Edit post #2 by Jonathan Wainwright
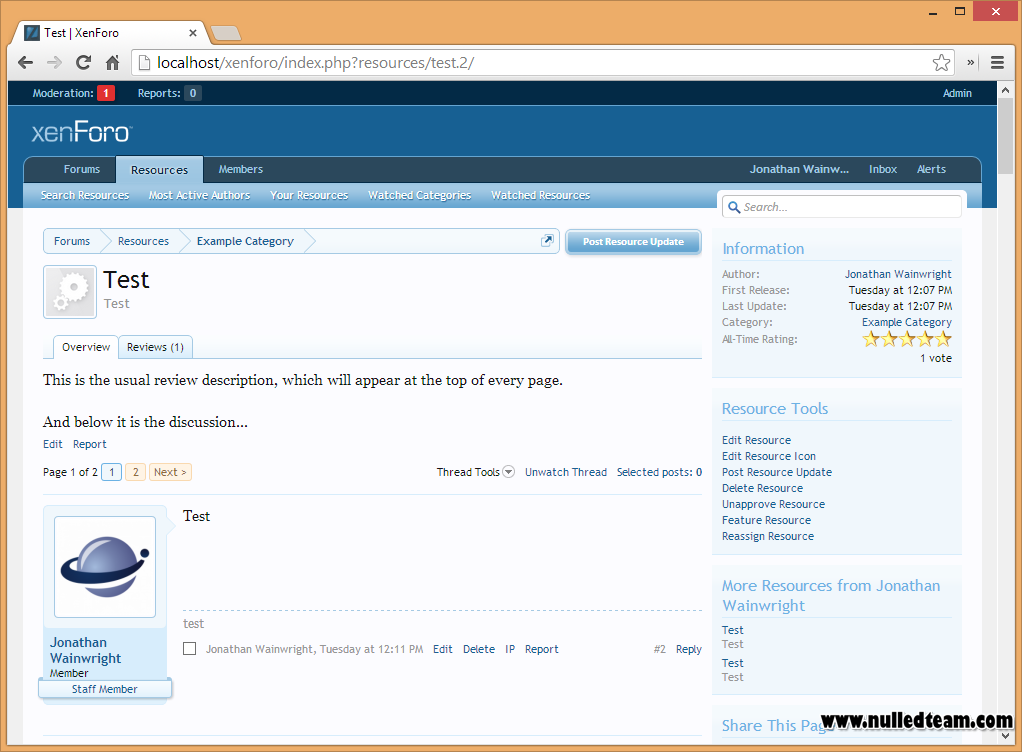 click(443, 649)
